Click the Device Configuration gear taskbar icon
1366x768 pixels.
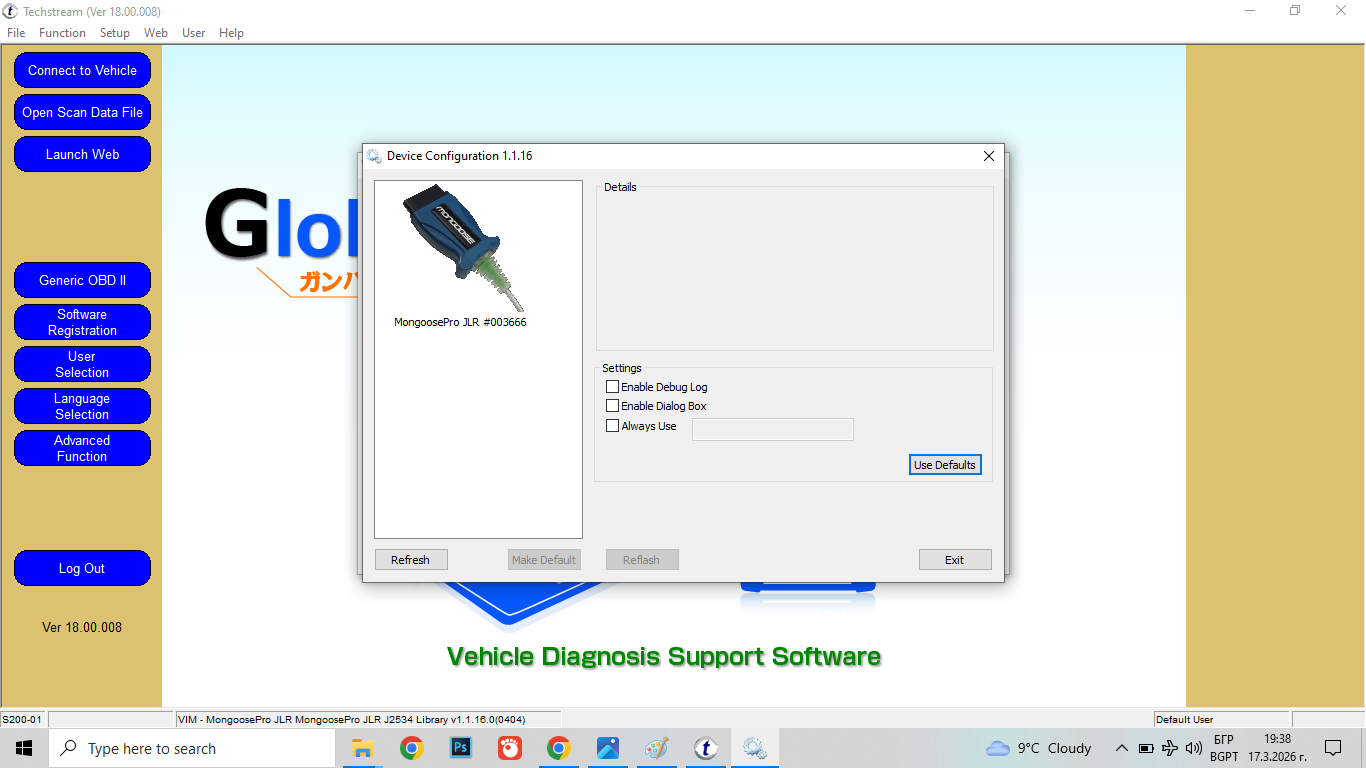pos(754,748)
